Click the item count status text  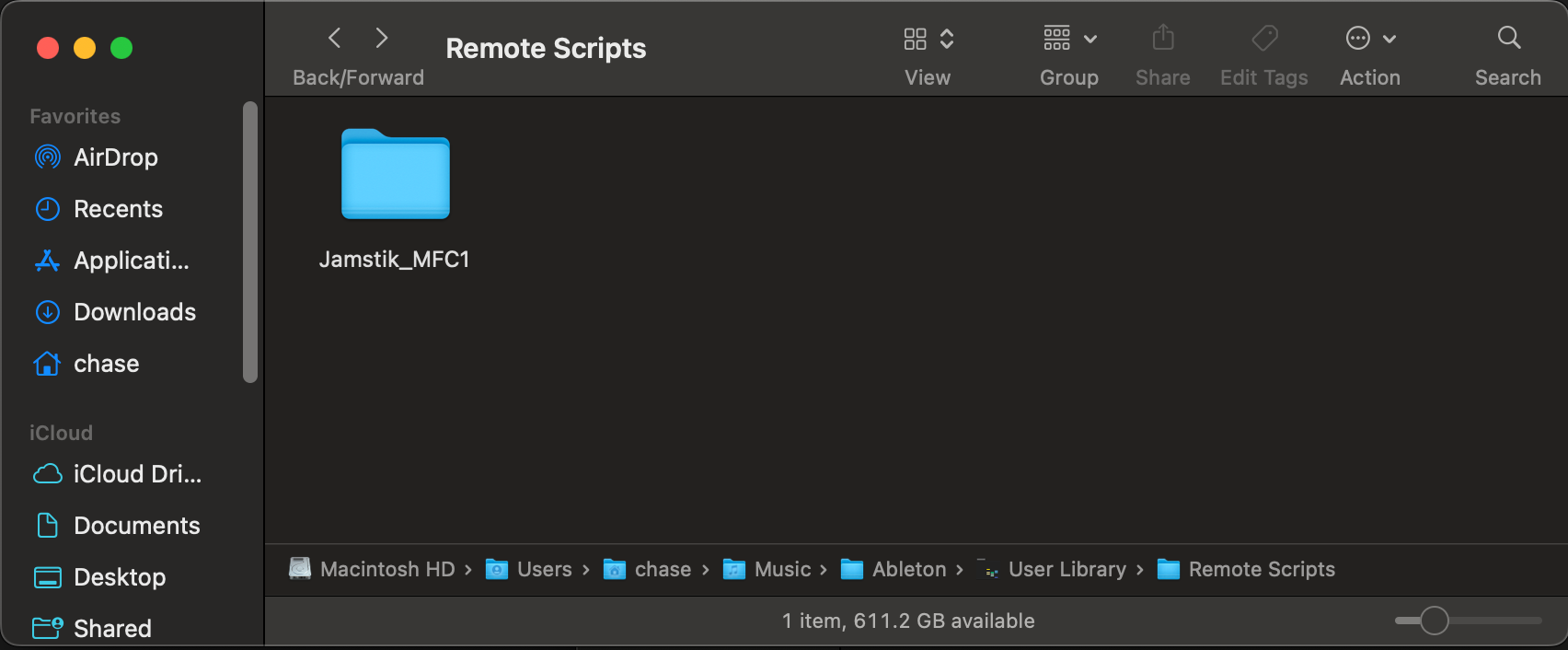click(908, 621)
